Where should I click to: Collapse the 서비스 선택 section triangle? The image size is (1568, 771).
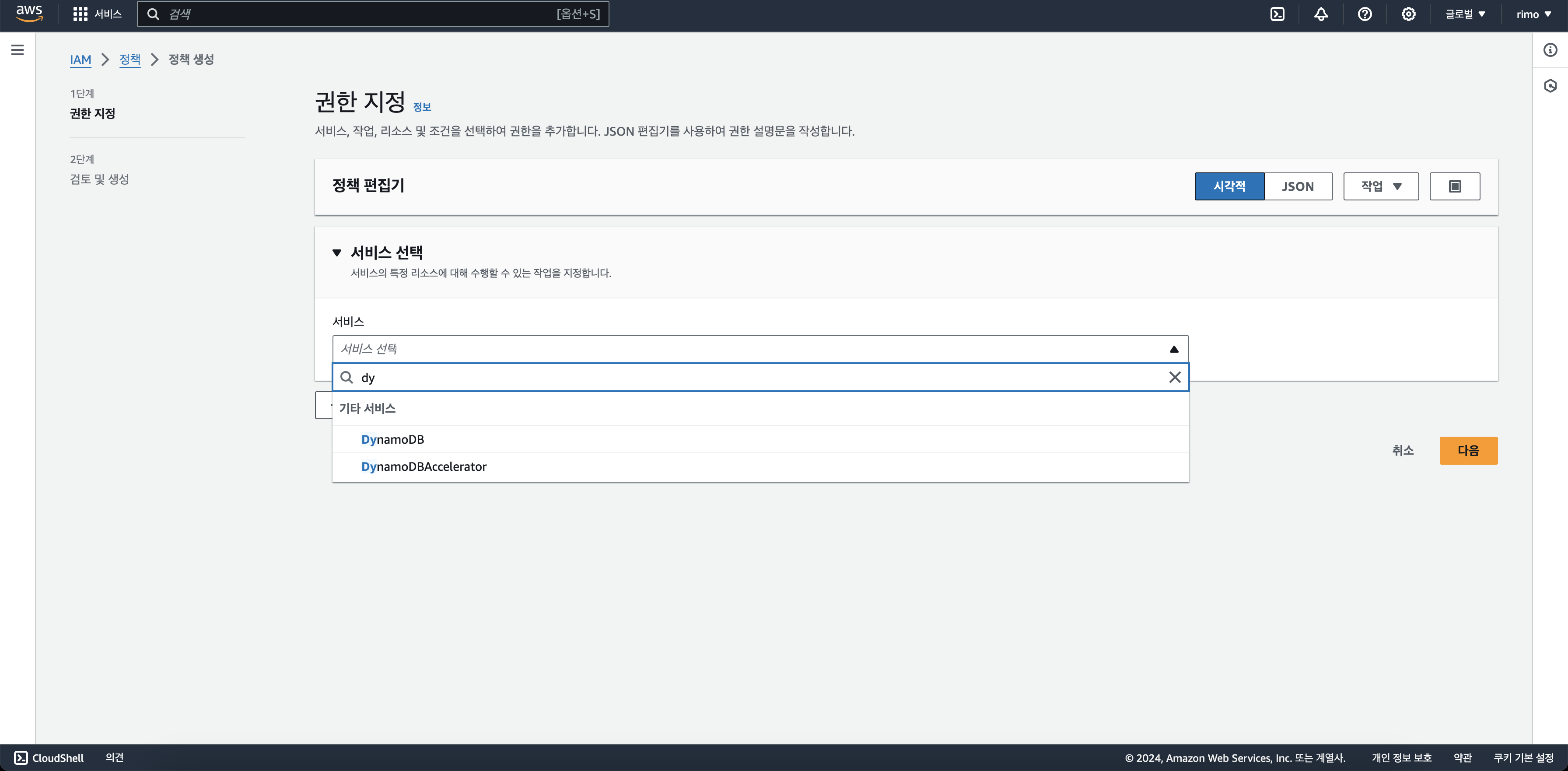[336, 253]
